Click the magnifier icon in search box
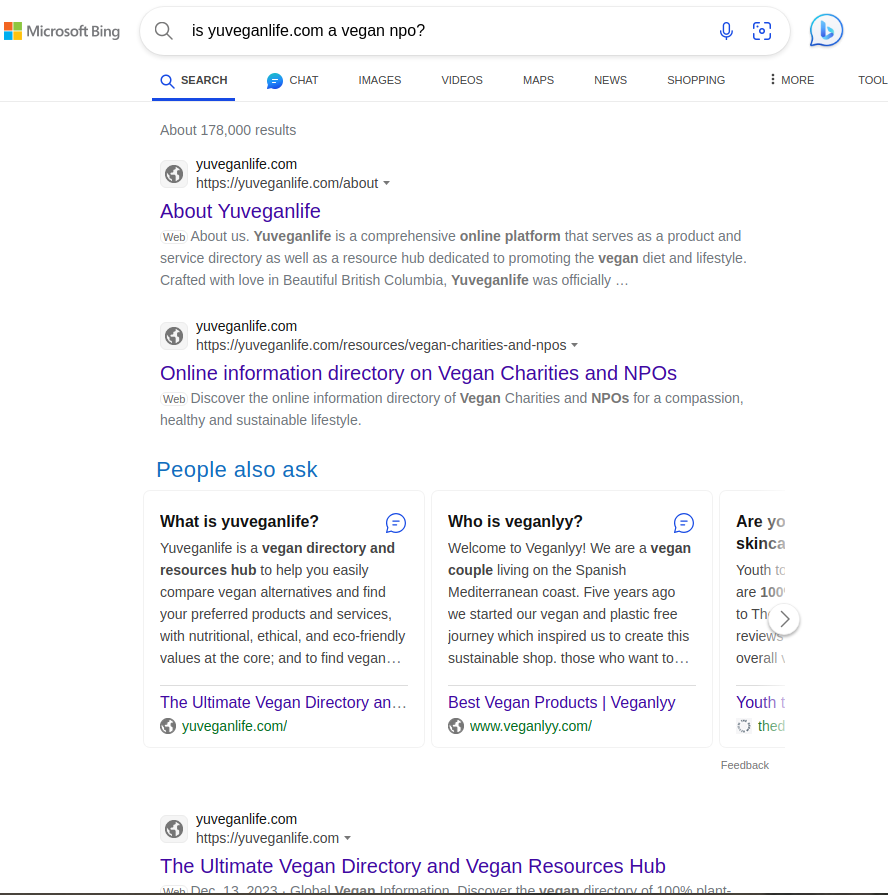 click(x=164, y=31)
